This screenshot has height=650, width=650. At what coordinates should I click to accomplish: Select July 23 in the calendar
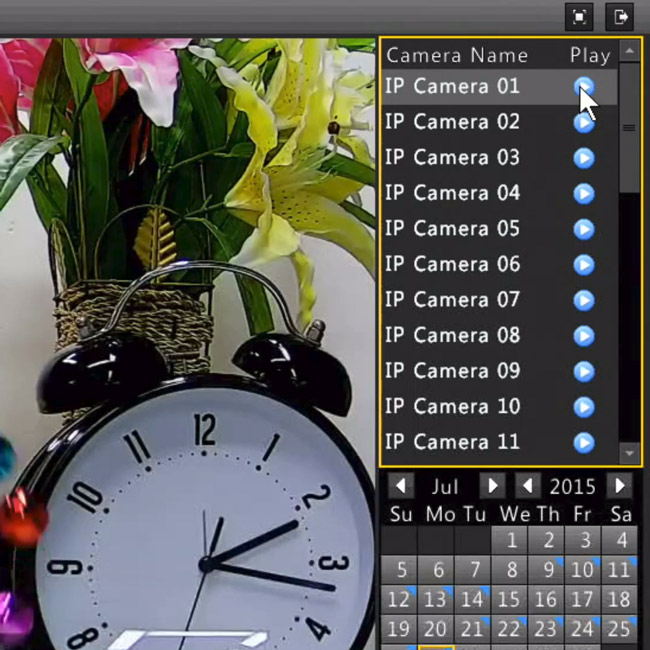click(x=546, y=629)
